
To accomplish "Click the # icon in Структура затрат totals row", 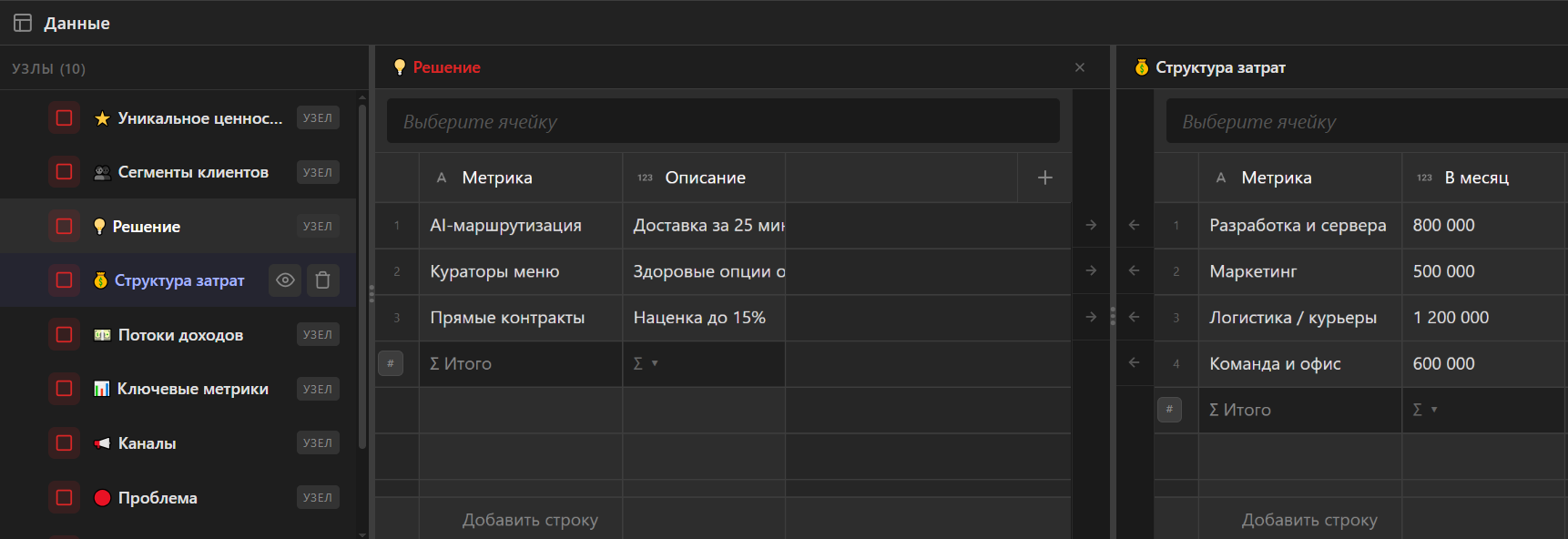I will pyautogui.click(x=1169, y=410).
